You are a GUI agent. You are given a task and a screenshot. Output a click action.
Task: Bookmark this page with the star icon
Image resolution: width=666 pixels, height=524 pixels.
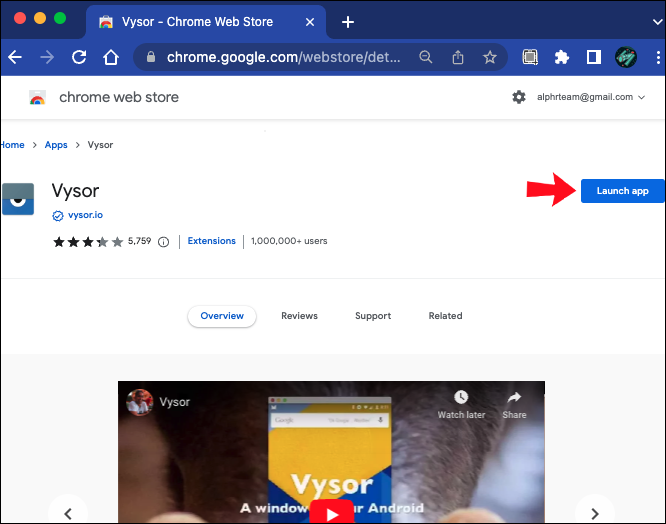(x=490, y=57)
